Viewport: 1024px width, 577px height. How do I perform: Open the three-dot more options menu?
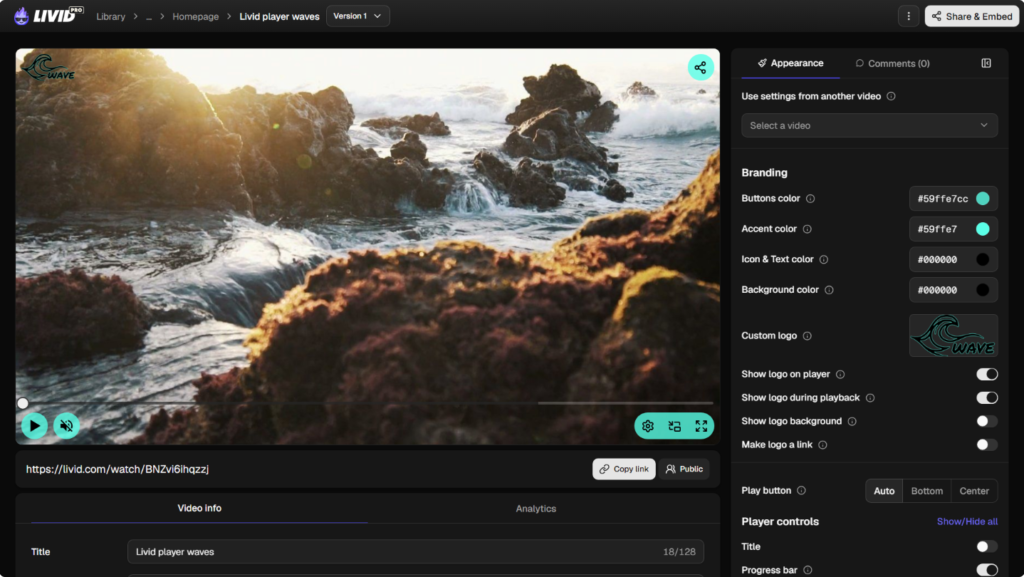[908, 16]
